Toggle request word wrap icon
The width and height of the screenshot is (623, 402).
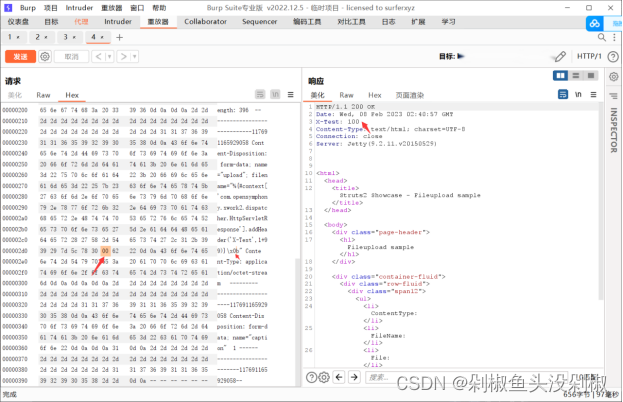[260, 94]
